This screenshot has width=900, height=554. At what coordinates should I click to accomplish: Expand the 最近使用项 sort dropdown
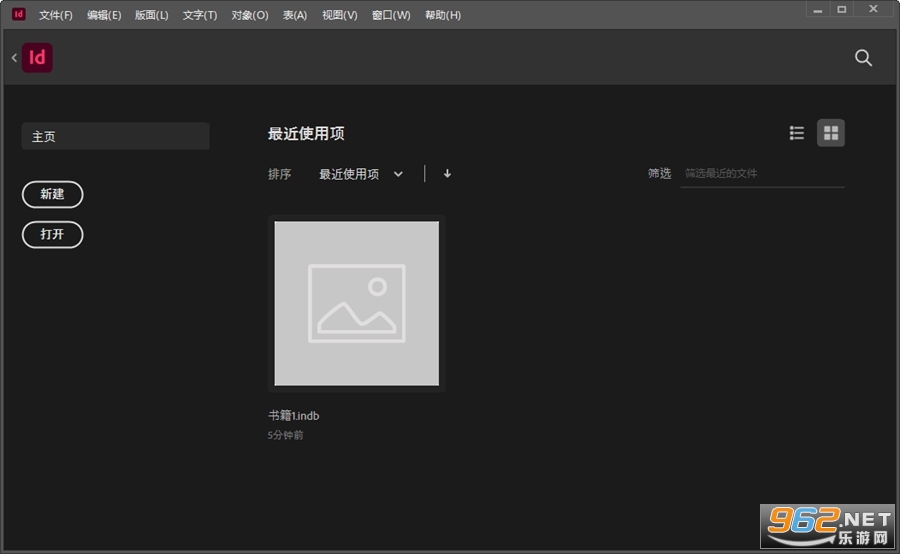[361, 174]
